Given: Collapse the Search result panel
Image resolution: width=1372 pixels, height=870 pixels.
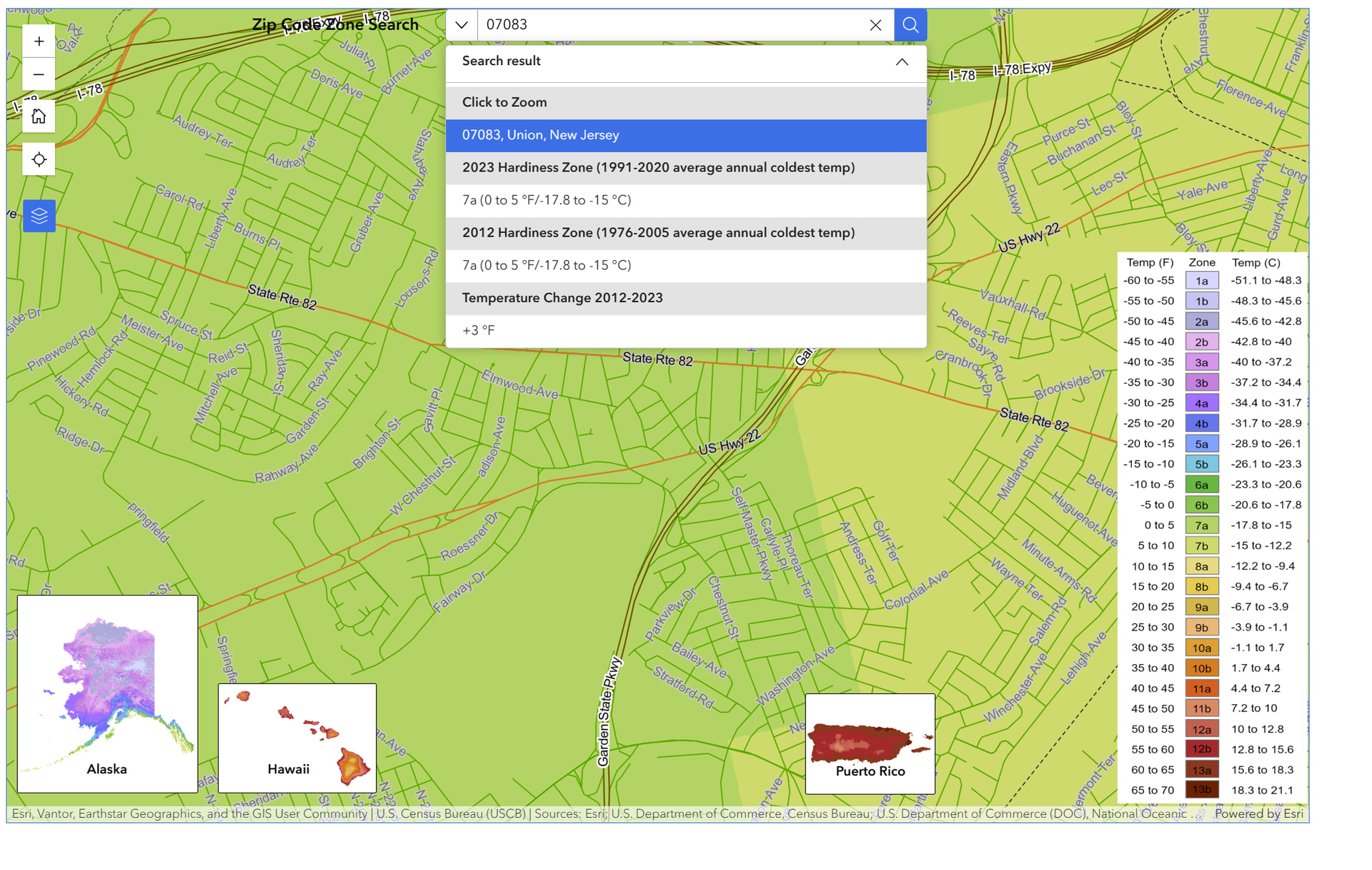Looking at the screenshot, I should pos(902,61).
